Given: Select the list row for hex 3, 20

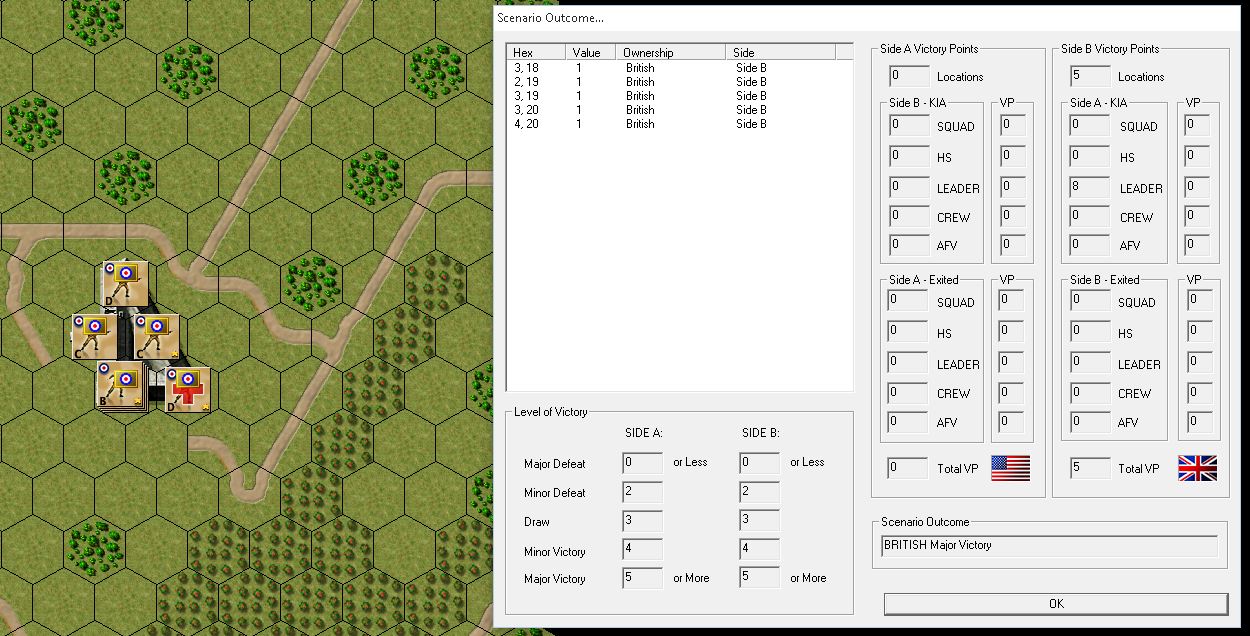Looking at the screenshot, I should (680, 110).
